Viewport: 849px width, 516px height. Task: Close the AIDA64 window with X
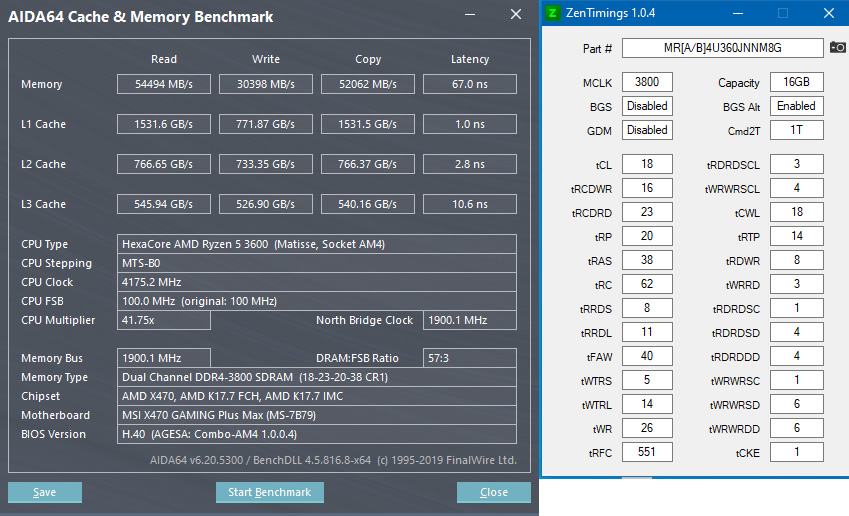point(516,15)
